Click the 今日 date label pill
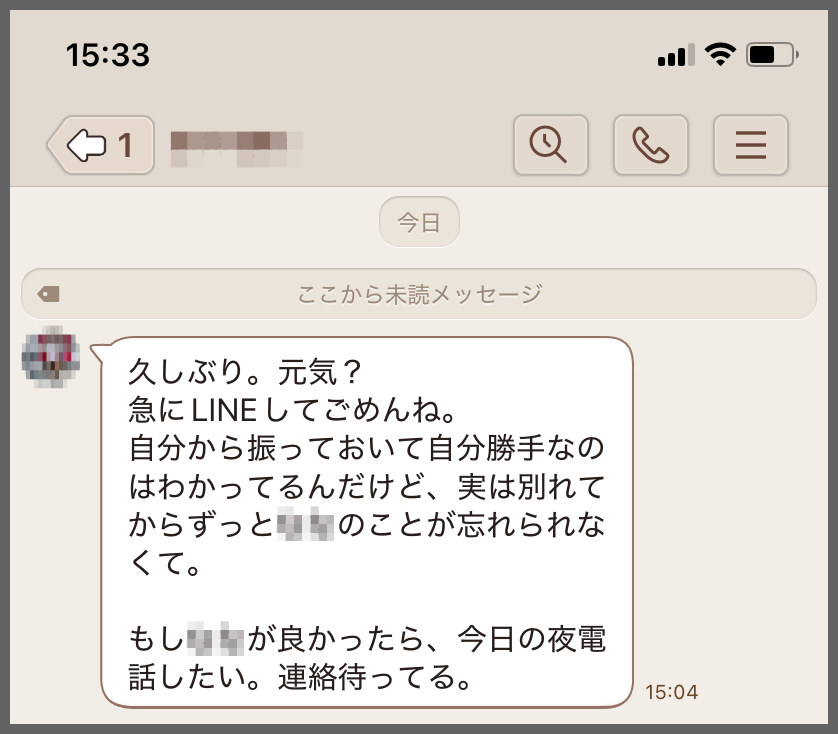This screenshot has height=734, width=838. (x=419, y=222)
